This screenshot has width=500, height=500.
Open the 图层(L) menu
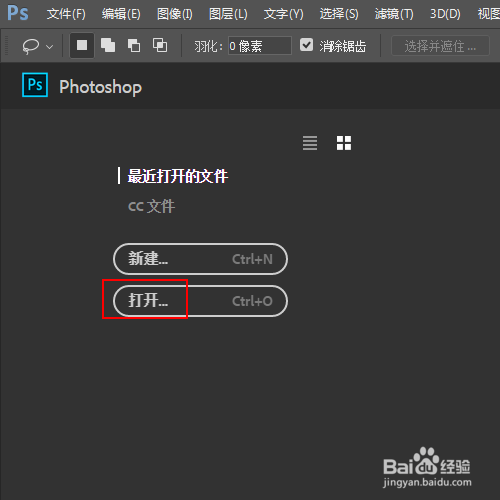[228, 14]
